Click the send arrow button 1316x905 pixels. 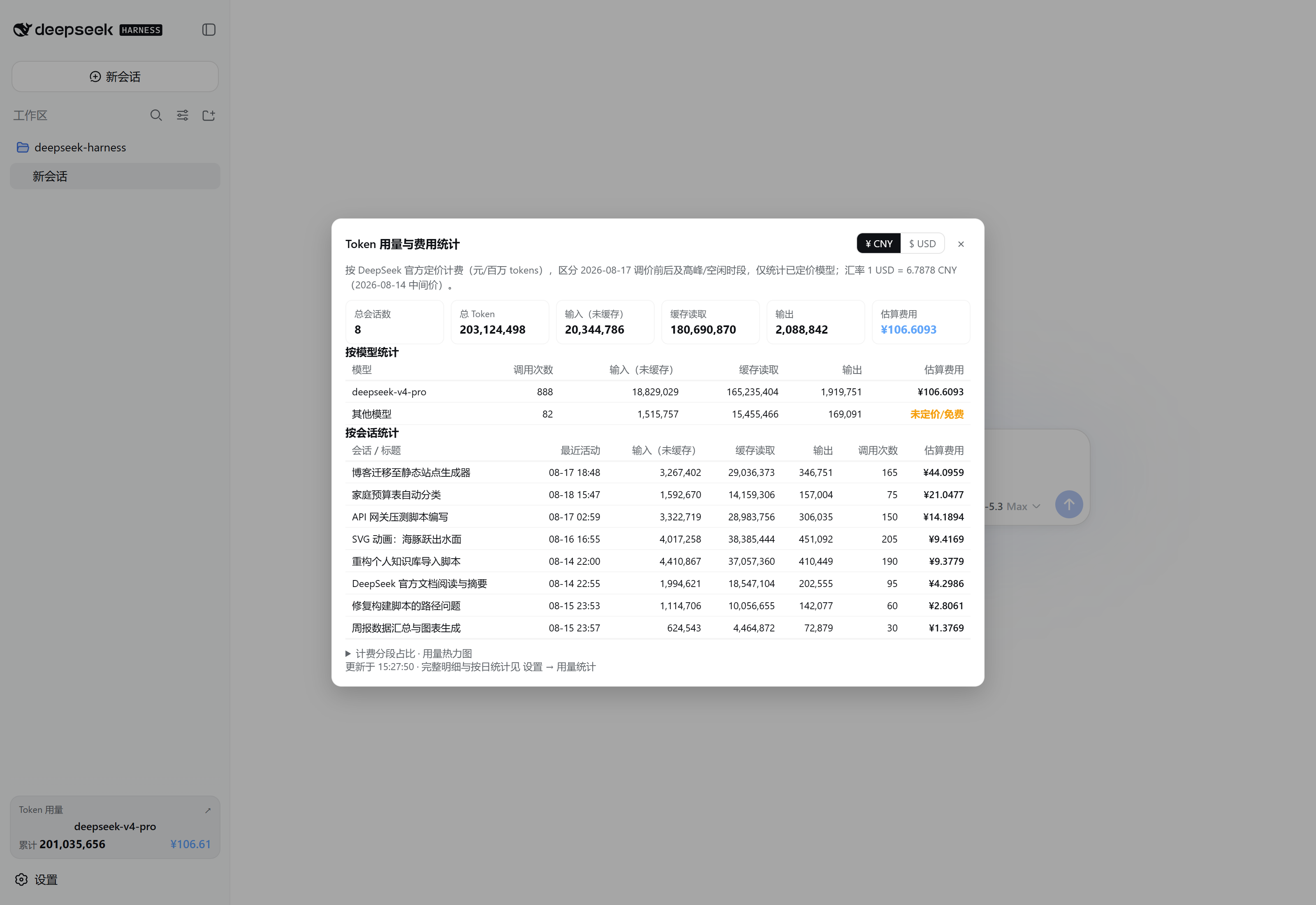pos(1069,504)
